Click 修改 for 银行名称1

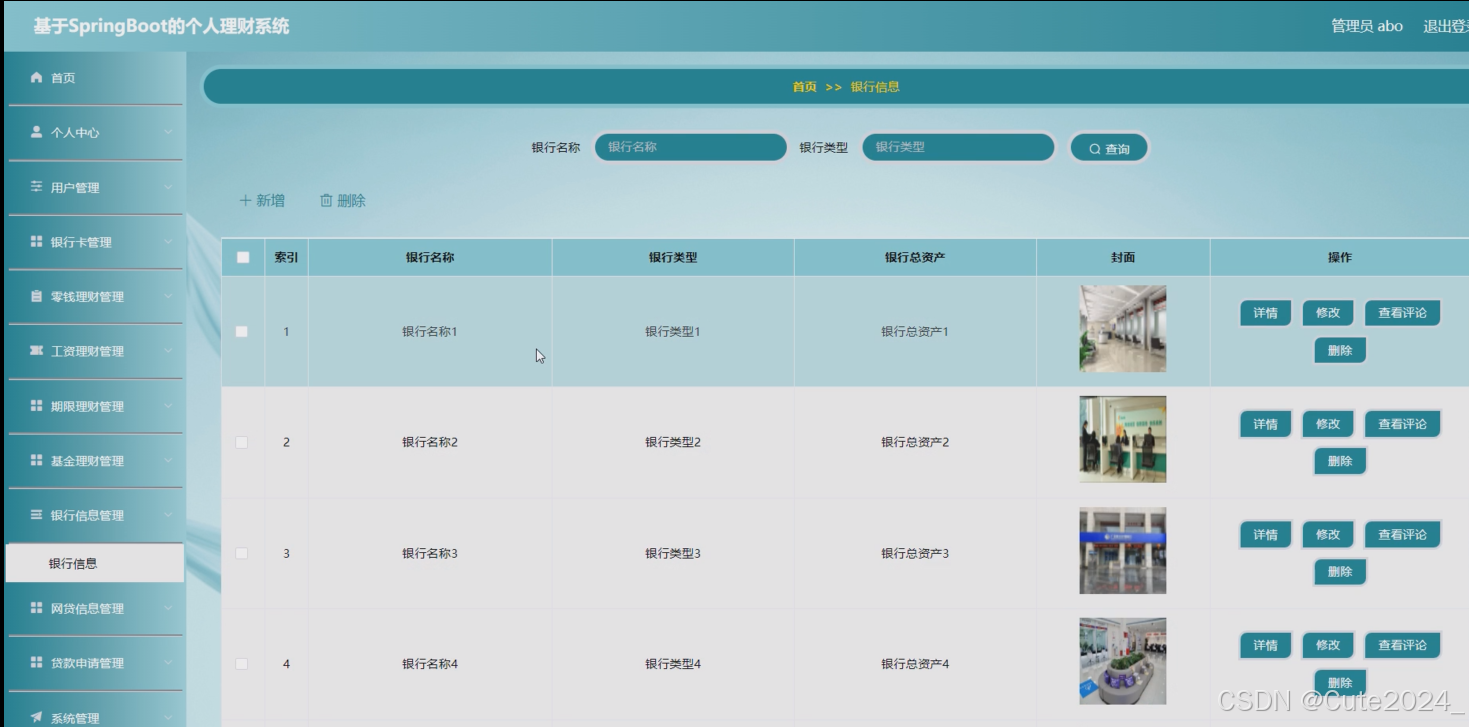(1328, 313)
